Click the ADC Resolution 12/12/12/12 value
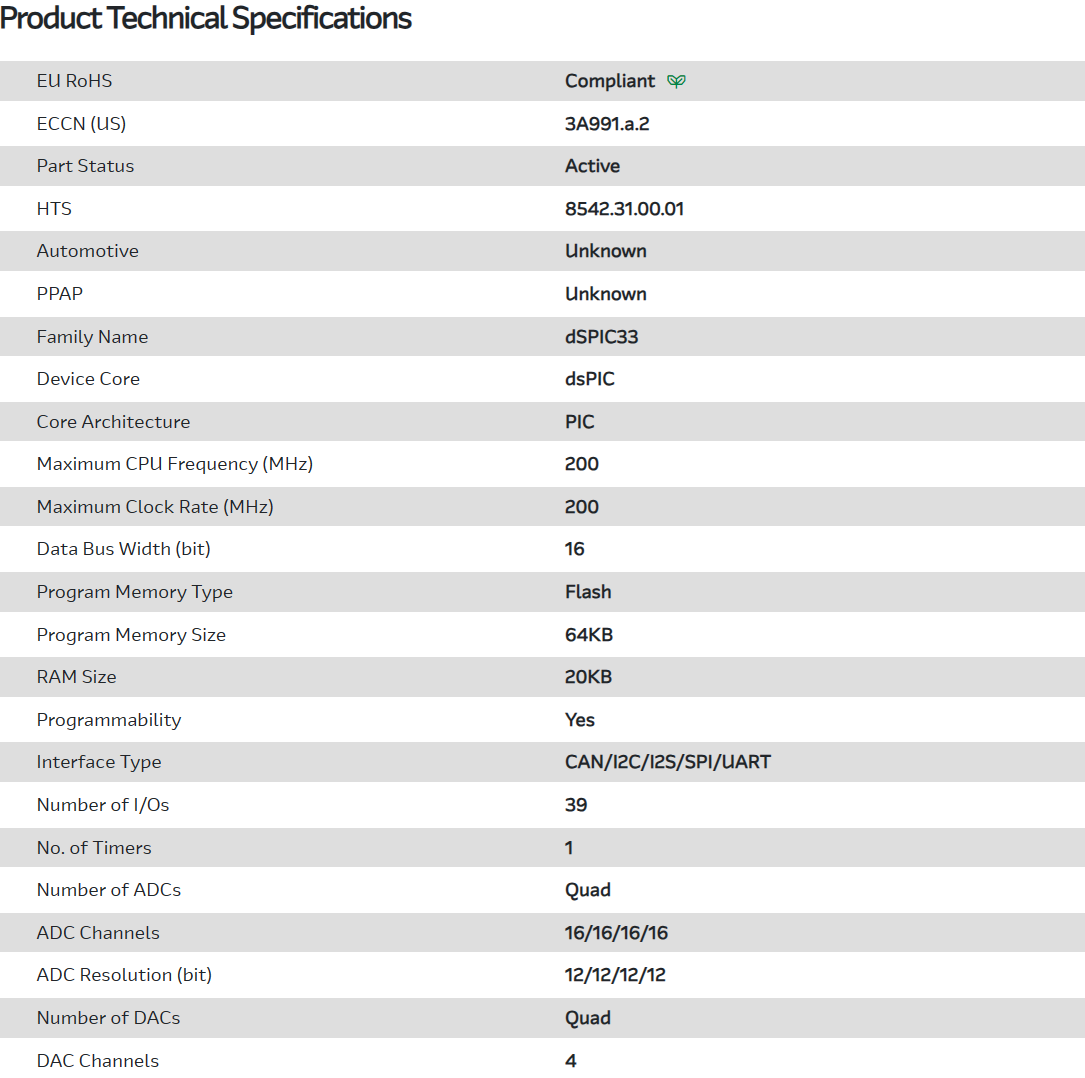1085x1078 pixels. 615,975
